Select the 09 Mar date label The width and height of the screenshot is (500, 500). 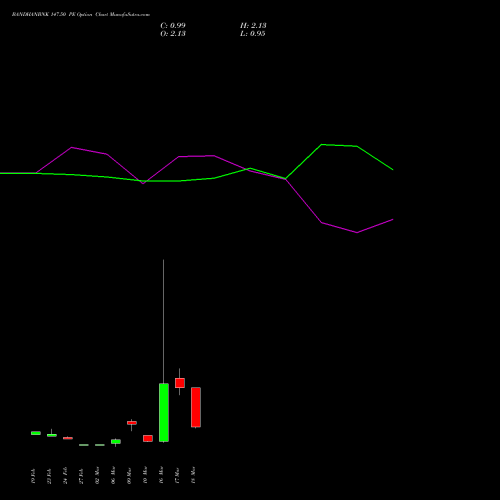pos(129,475)
